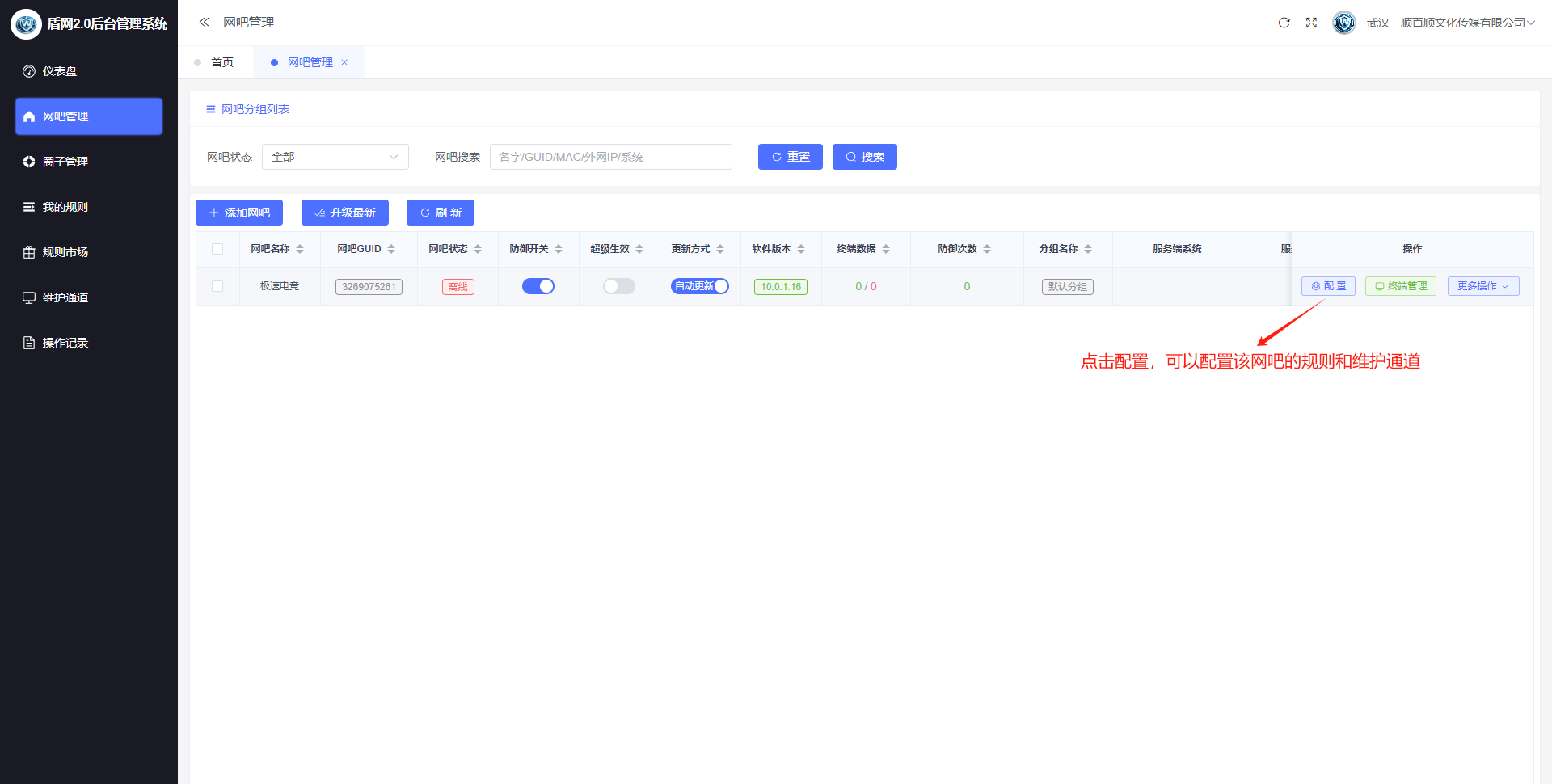Click the page refresh icon in header
Screen dimensions: 1552x784
[1284, 23]
